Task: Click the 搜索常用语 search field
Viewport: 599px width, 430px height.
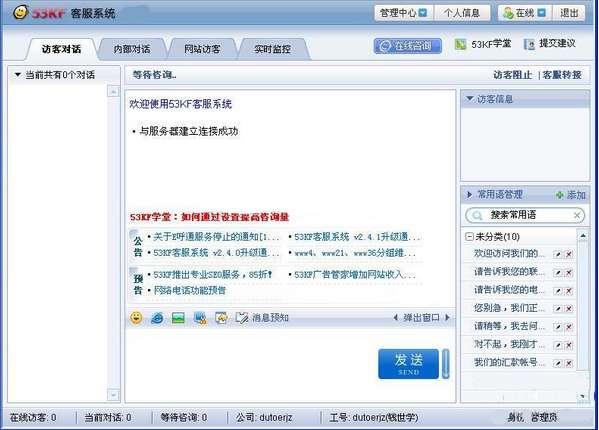Action: 525,215
